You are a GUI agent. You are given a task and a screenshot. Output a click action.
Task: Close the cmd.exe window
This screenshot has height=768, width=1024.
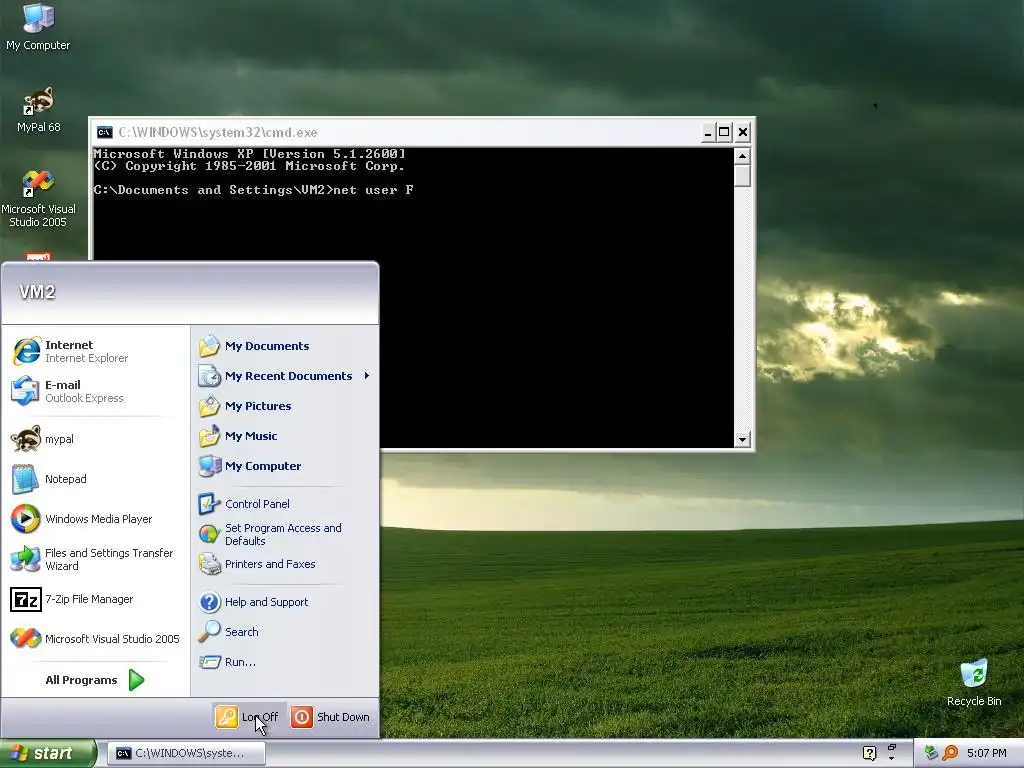(743, 133)
